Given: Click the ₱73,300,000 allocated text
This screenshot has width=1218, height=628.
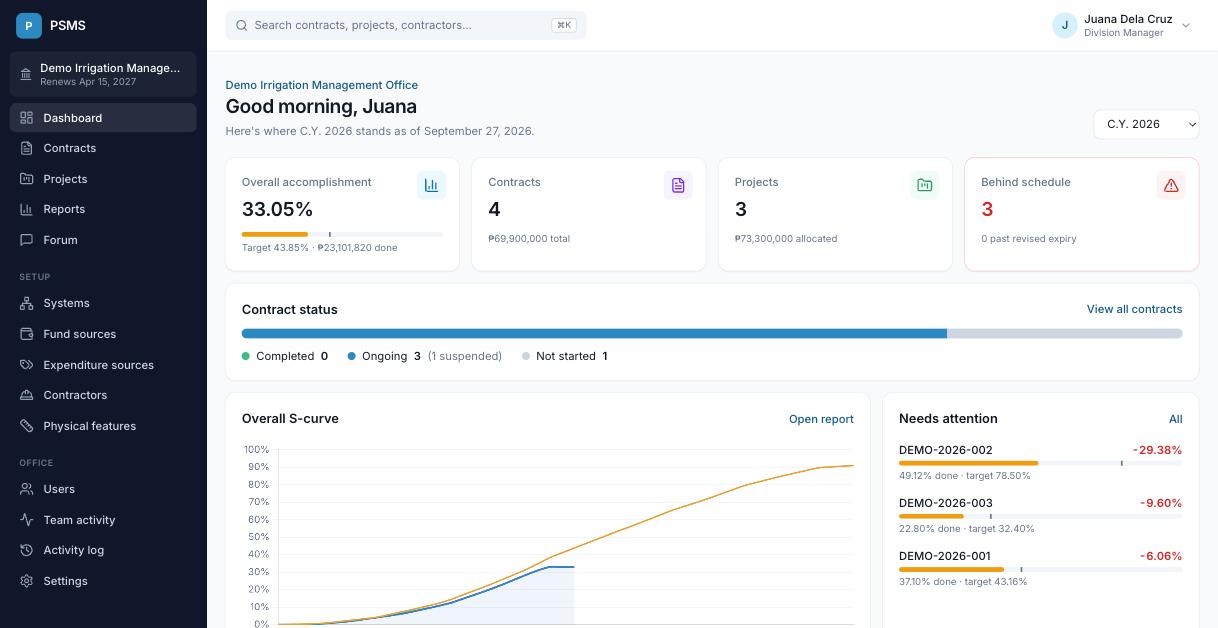Looking at the screenshot, I should 786,239.
